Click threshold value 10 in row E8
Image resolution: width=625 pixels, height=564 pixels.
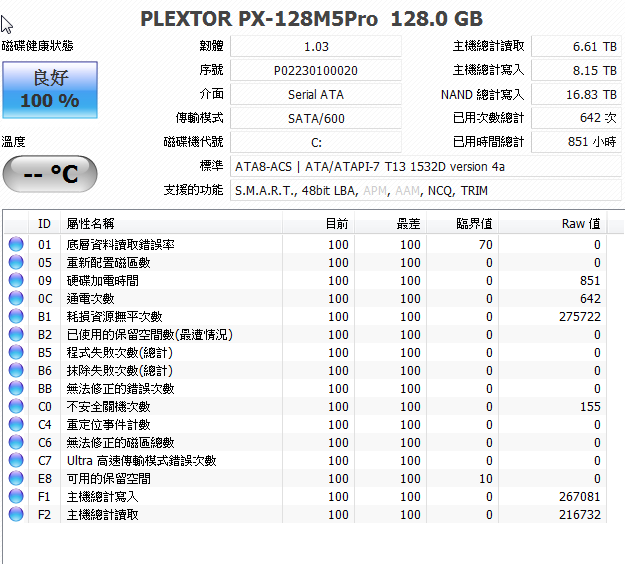485,478
